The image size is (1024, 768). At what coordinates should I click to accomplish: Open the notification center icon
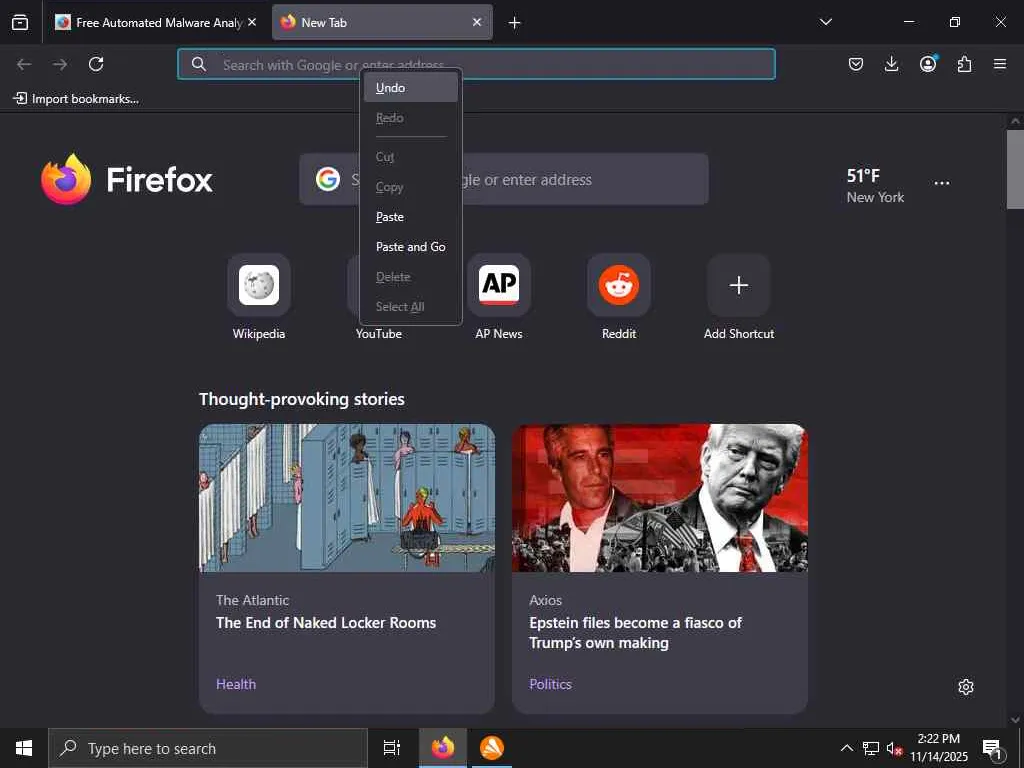[x=993, y=748]
